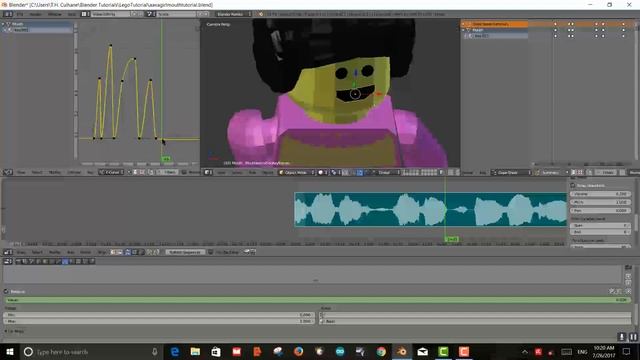Click the Blender logo icon in top bar
This screenshot has width=640, height=360.
point(261,14)
